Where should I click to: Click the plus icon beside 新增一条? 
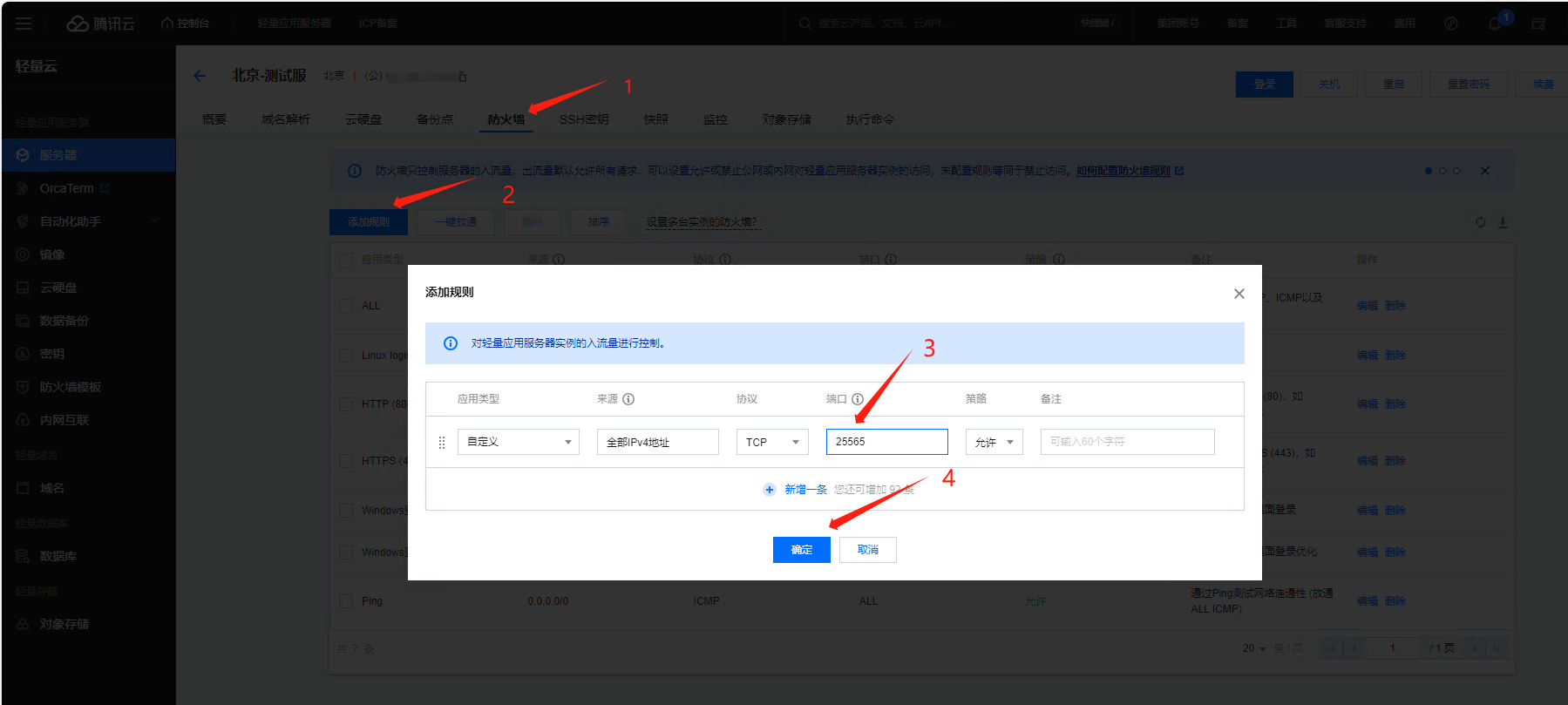(x=770, y=490)
